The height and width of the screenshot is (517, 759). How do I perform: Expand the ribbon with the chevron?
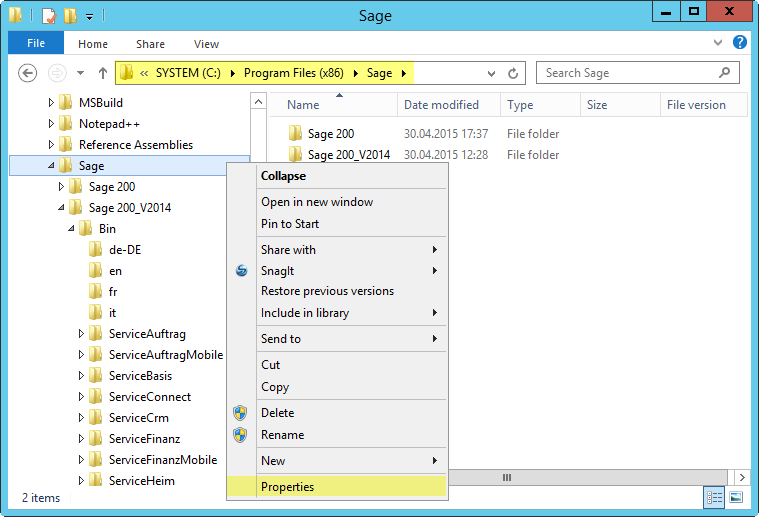pos(718,43)
